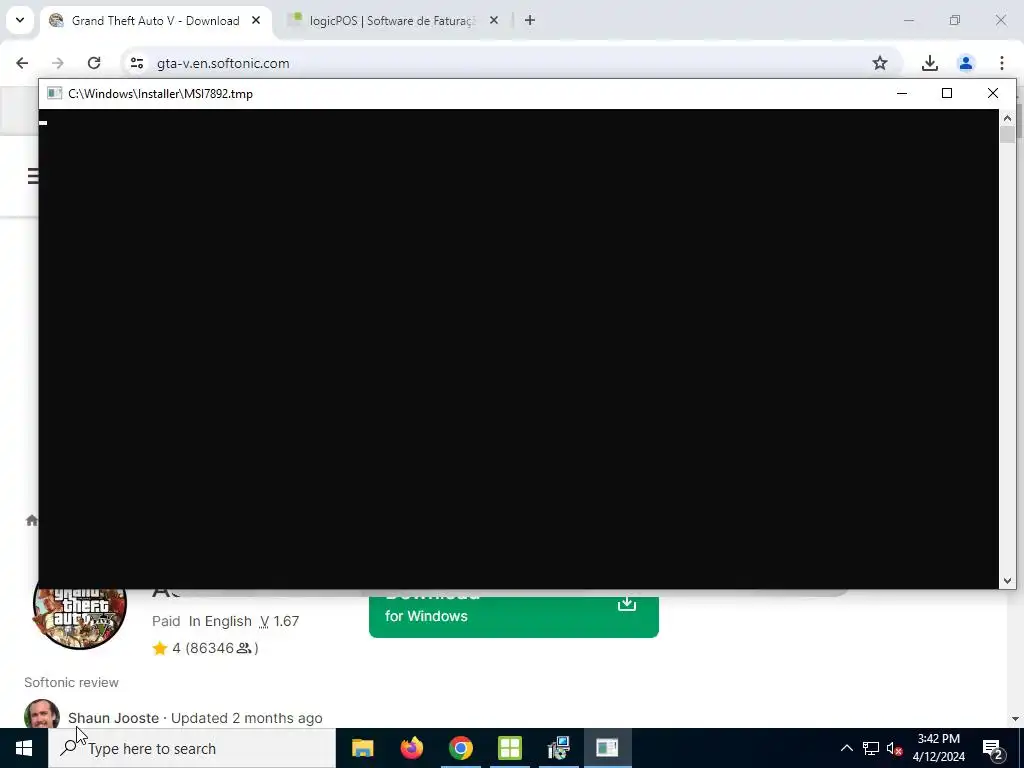
Task: Click Download for Windows button
Action: [513, 616]
